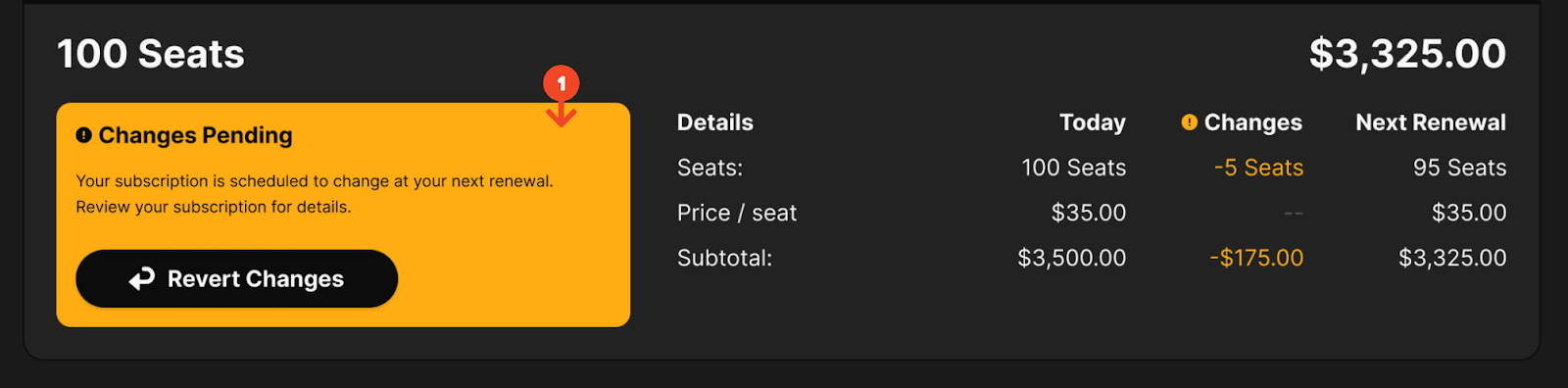This screenshot has width=1568, height=388.
Task: Click the orange Changes column alert icon
Action: (1189, 122)
